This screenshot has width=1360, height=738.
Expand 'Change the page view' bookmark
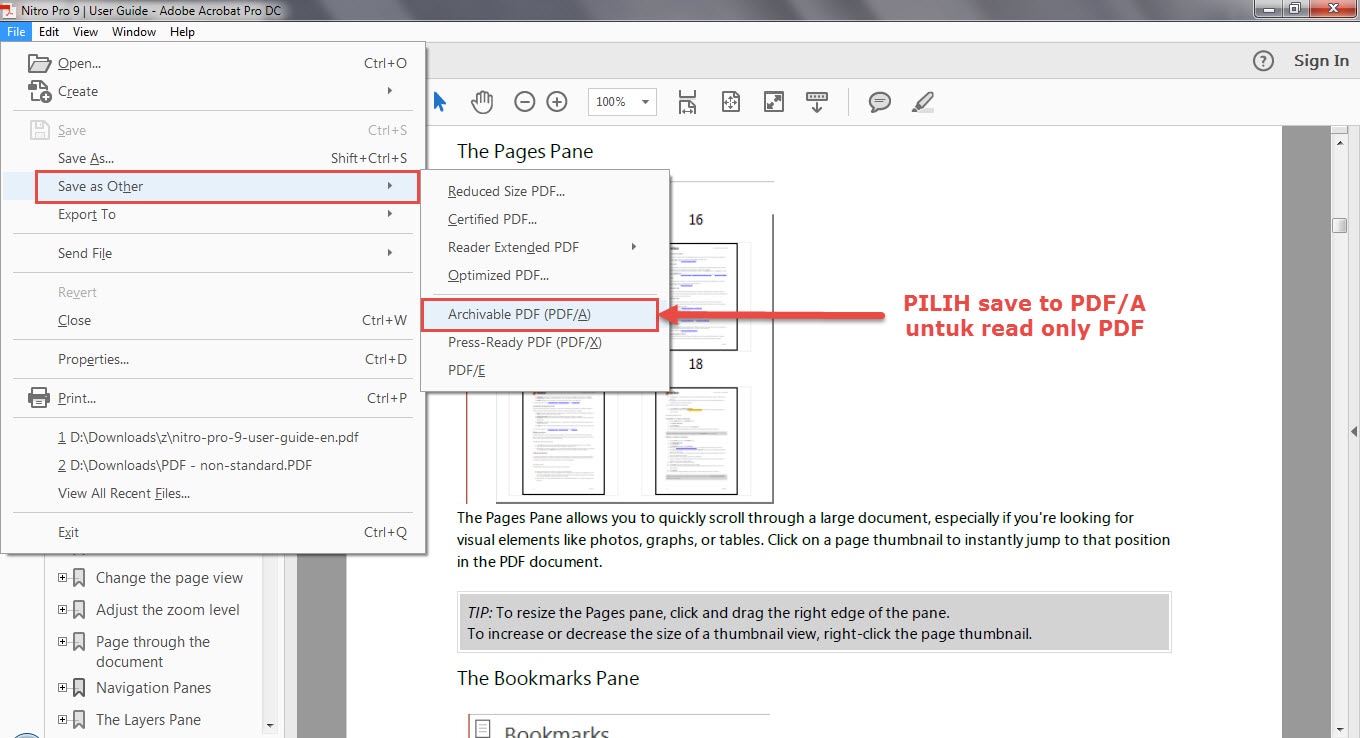point(63,577)
